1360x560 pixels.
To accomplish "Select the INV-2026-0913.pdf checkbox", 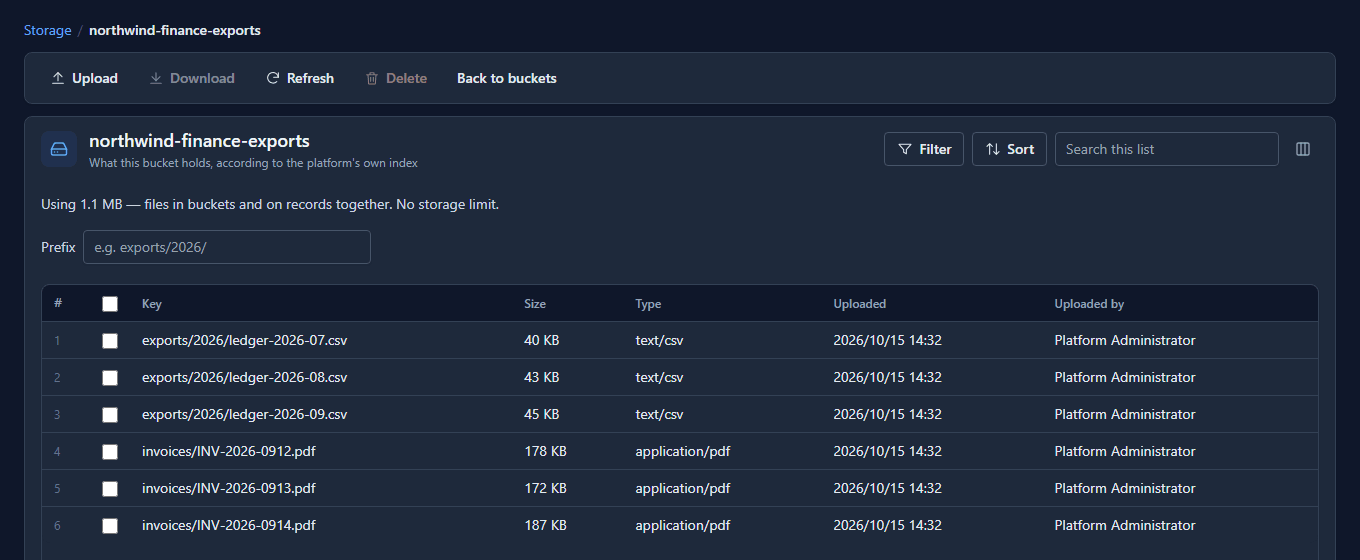I will pyautogui.click(x=110, y=489).
